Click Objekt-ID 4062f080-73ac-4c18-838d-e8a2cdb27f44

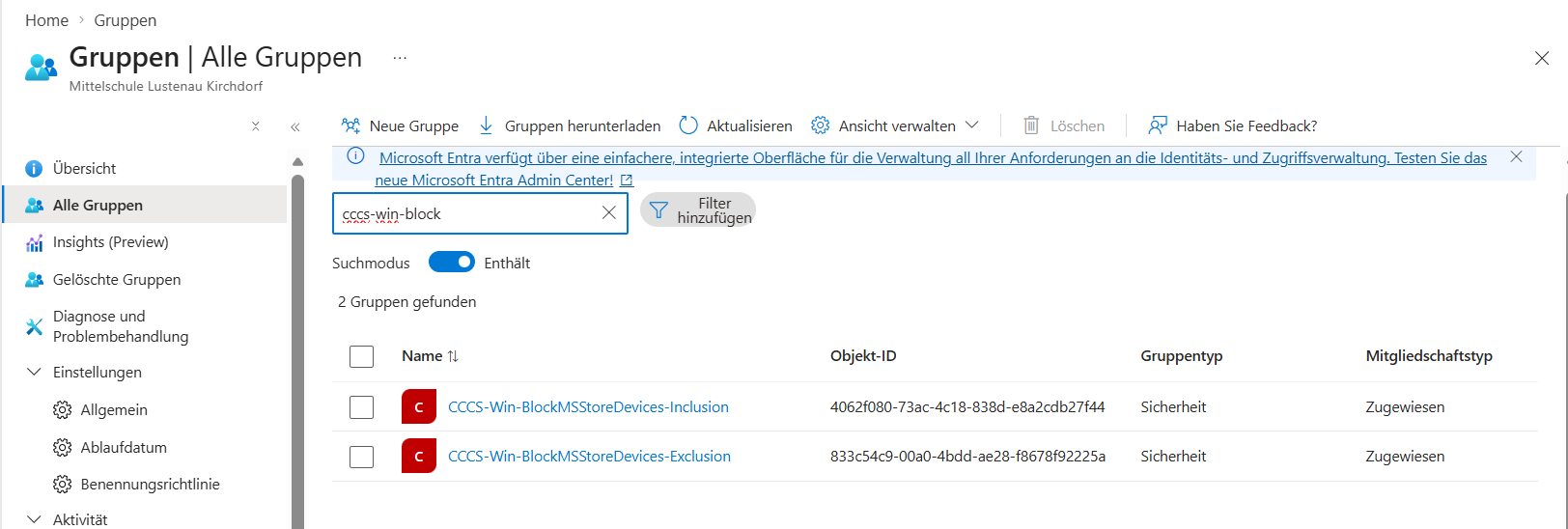click(x=967, y=407)
